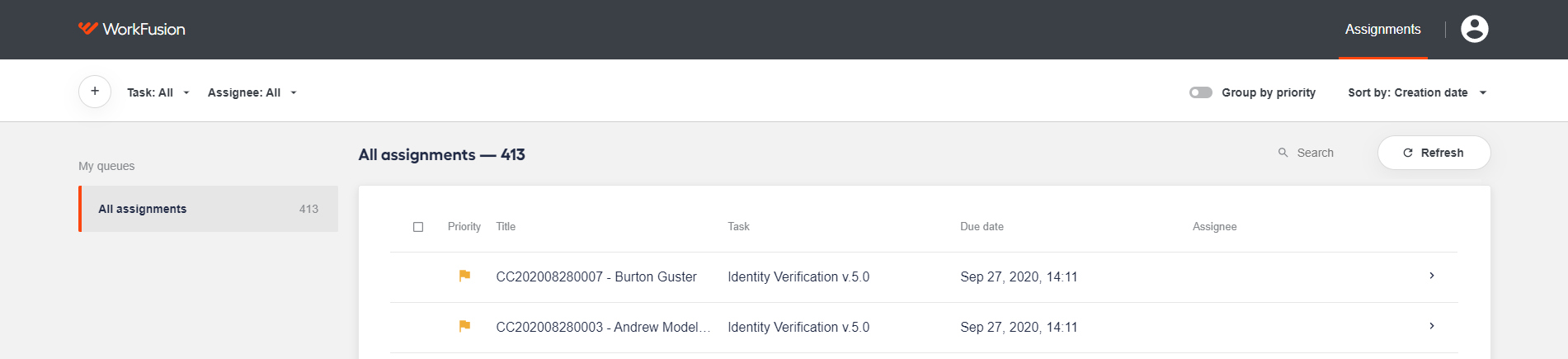Expand the Assignee: All filter dropdown

[252, 92]
